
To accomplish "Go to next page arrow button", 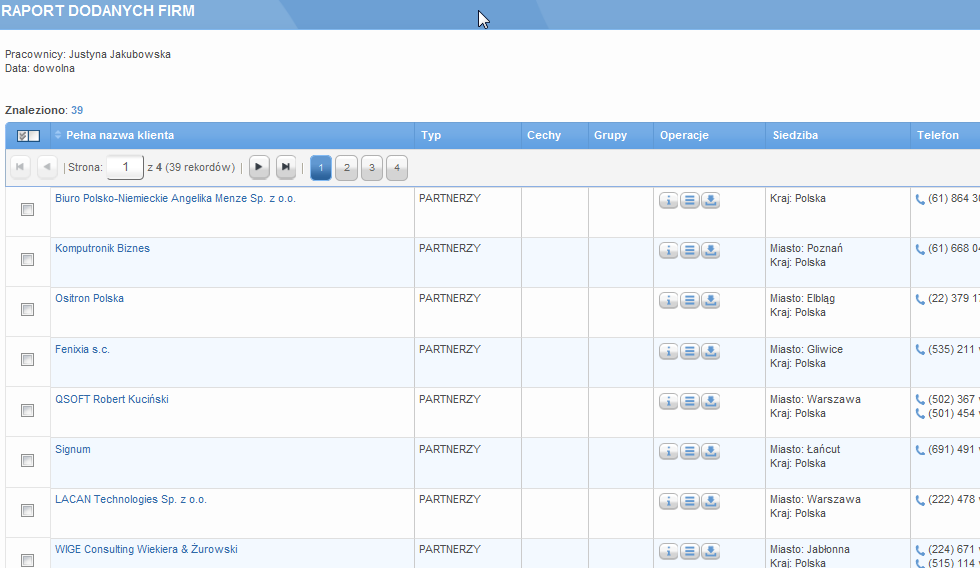I will pyautogui.click(x=259, y=167).
